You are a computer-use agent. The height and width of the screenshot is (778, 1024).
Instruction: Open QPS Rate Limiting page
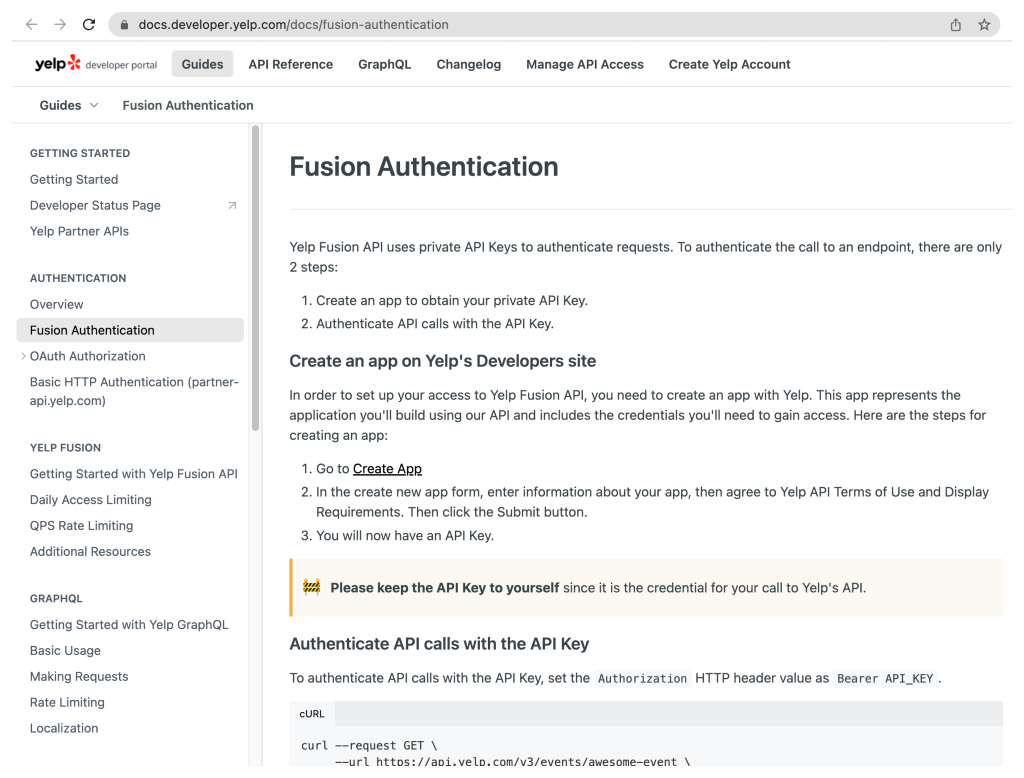[x=82, y=526]
